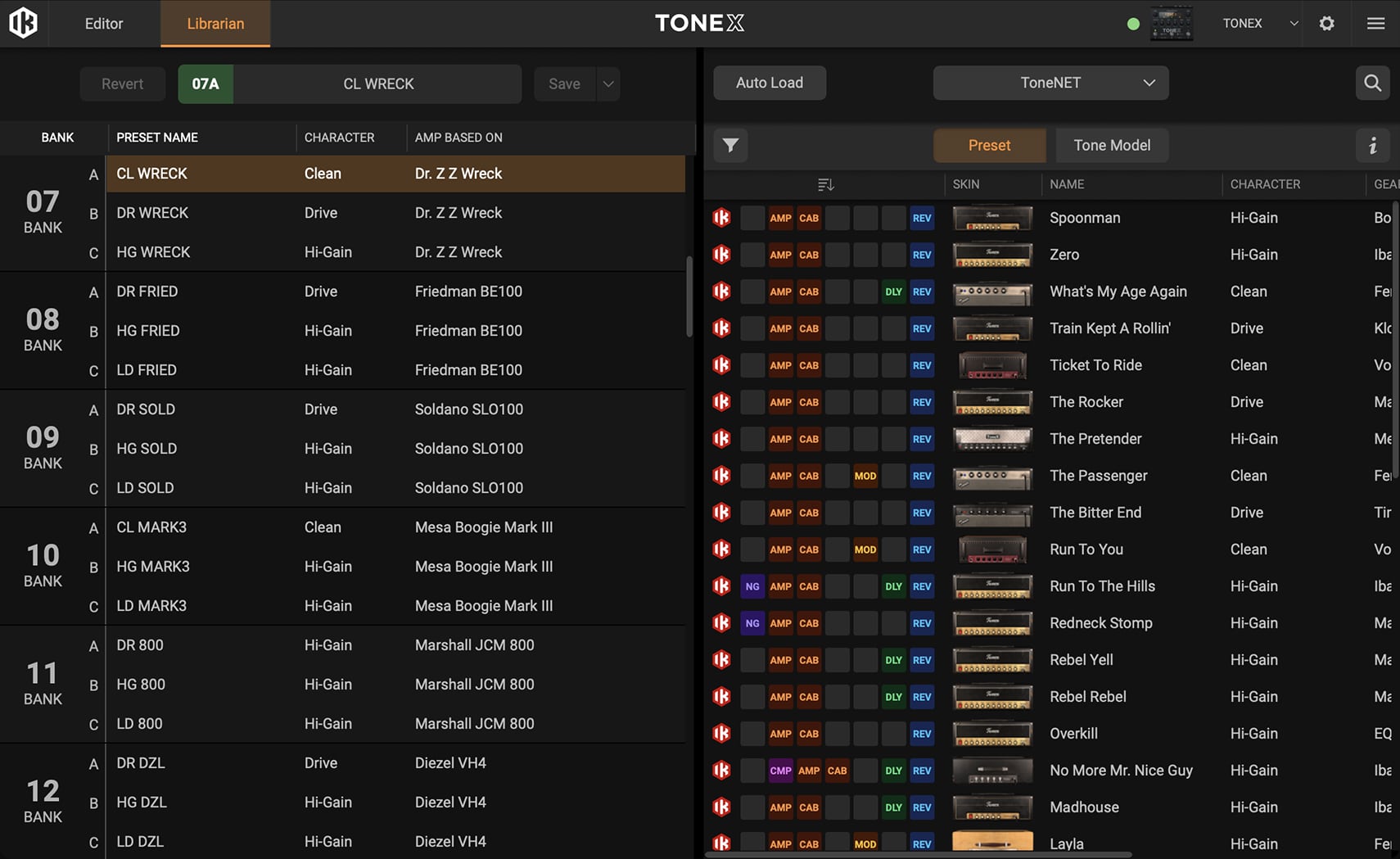The image size is (1400, 859).
Task: Select the Ticket To Ride amp thumbnail
Action: pyautogui.click(x=992, y=365)
